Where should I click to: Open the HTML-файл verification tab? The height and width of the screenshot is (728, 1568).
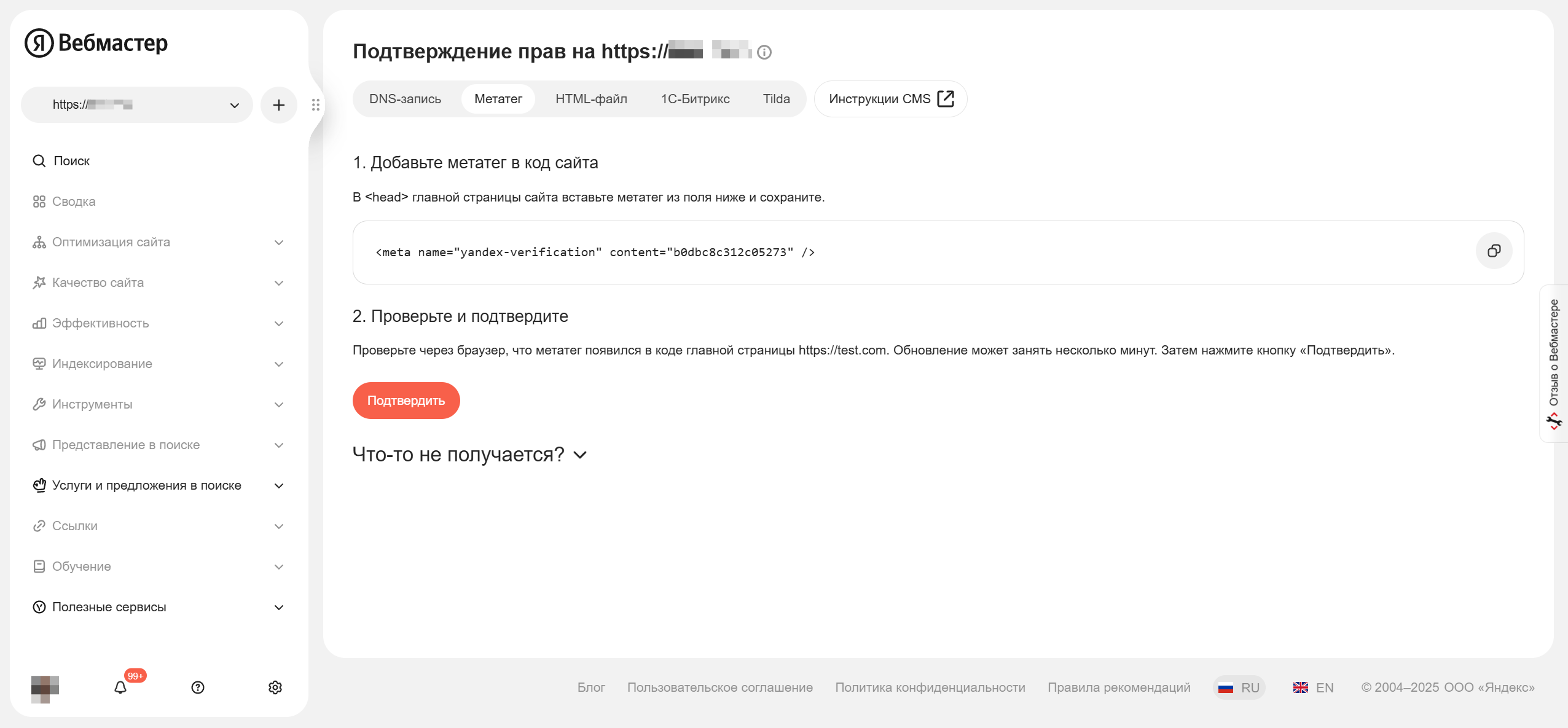[x=590, y=98]
